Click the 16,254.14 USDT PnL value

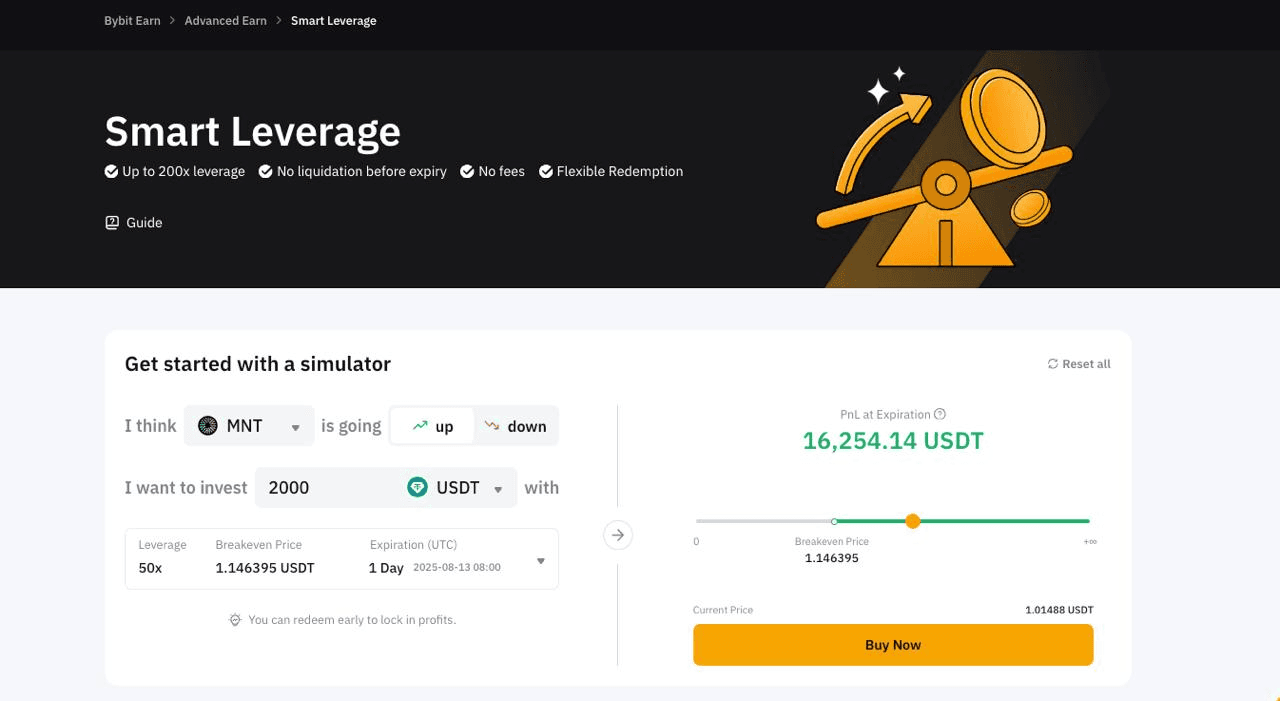(893, 441)
